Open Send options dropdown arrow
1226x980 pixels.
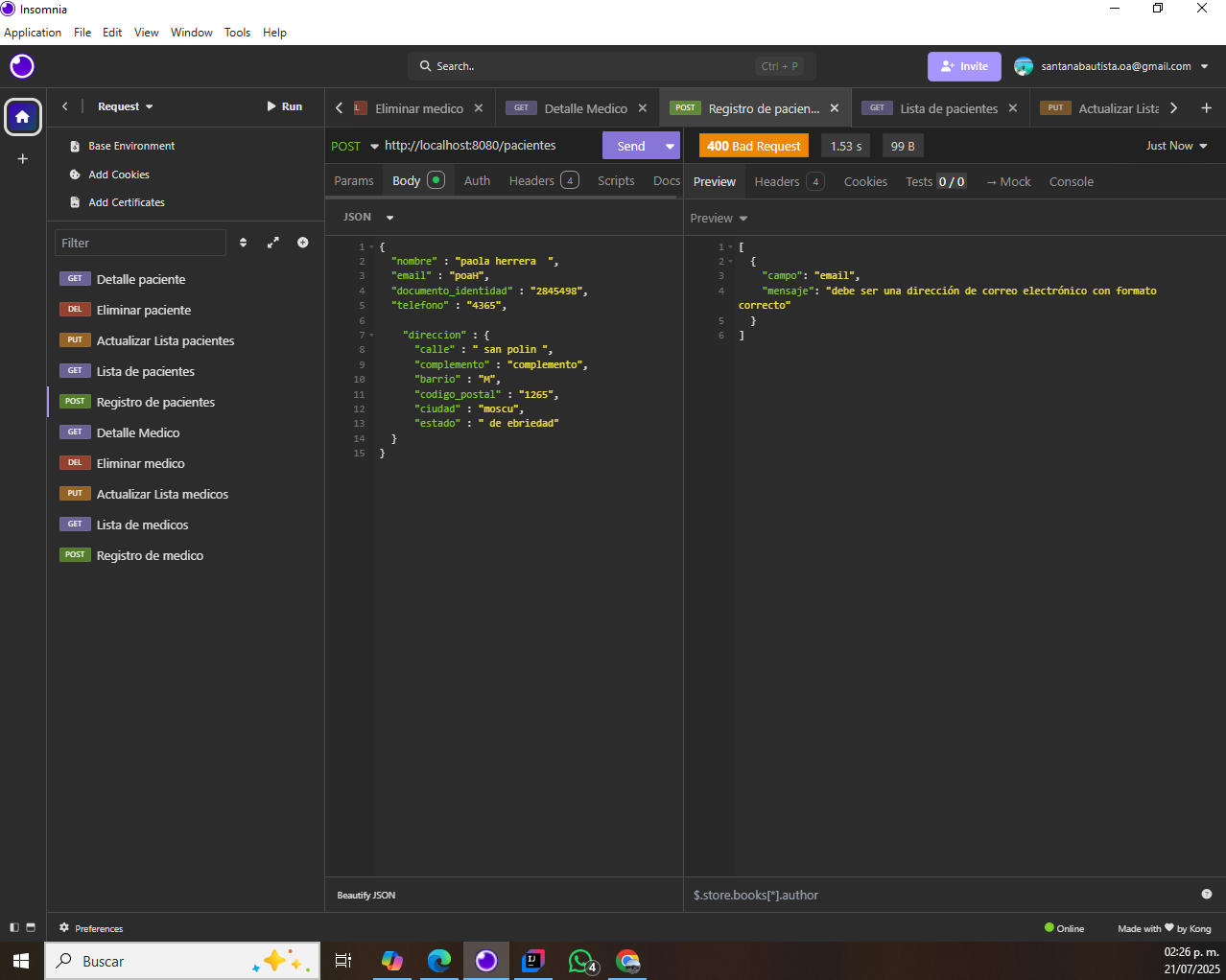coord(670,146)
